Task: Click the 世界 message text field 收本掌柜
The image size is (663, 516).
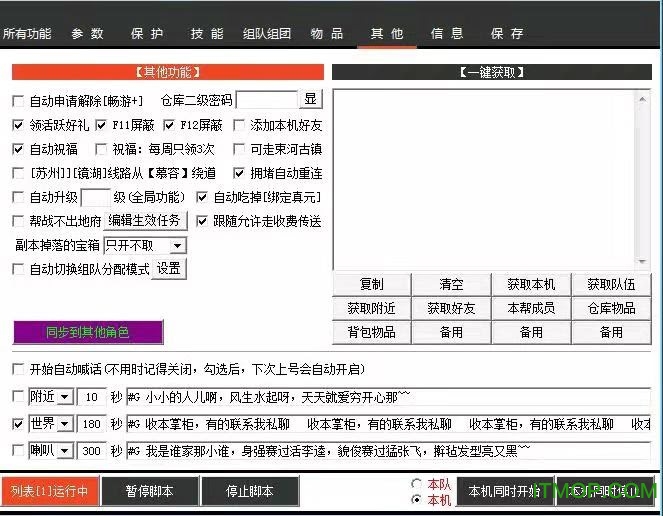Action: 389,424
